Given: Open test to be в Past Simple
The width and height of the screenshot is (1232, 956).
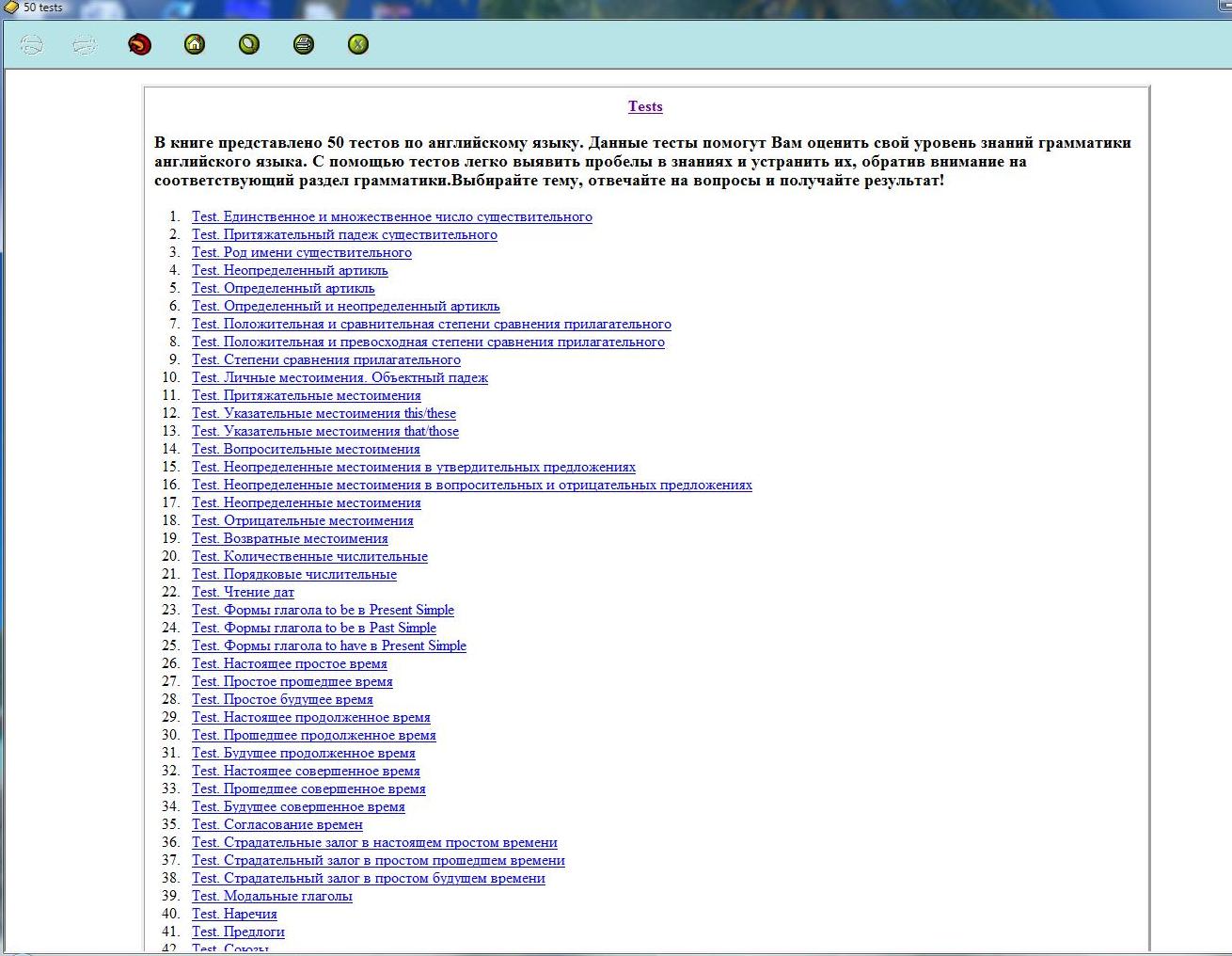Looking at the screenshot, I should [314, 628].
